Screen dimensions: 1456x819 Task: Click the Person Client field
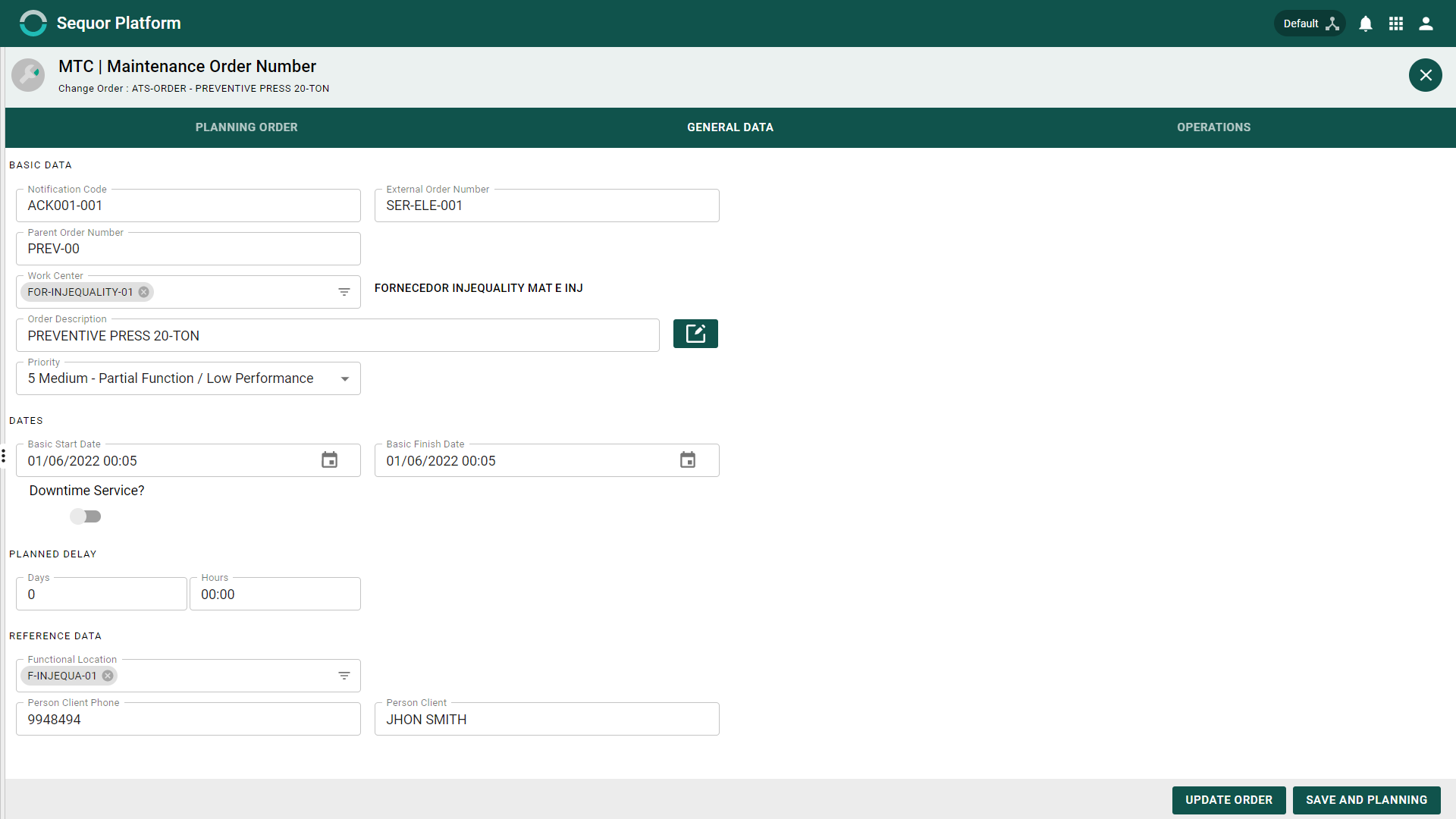coord(547,719)
